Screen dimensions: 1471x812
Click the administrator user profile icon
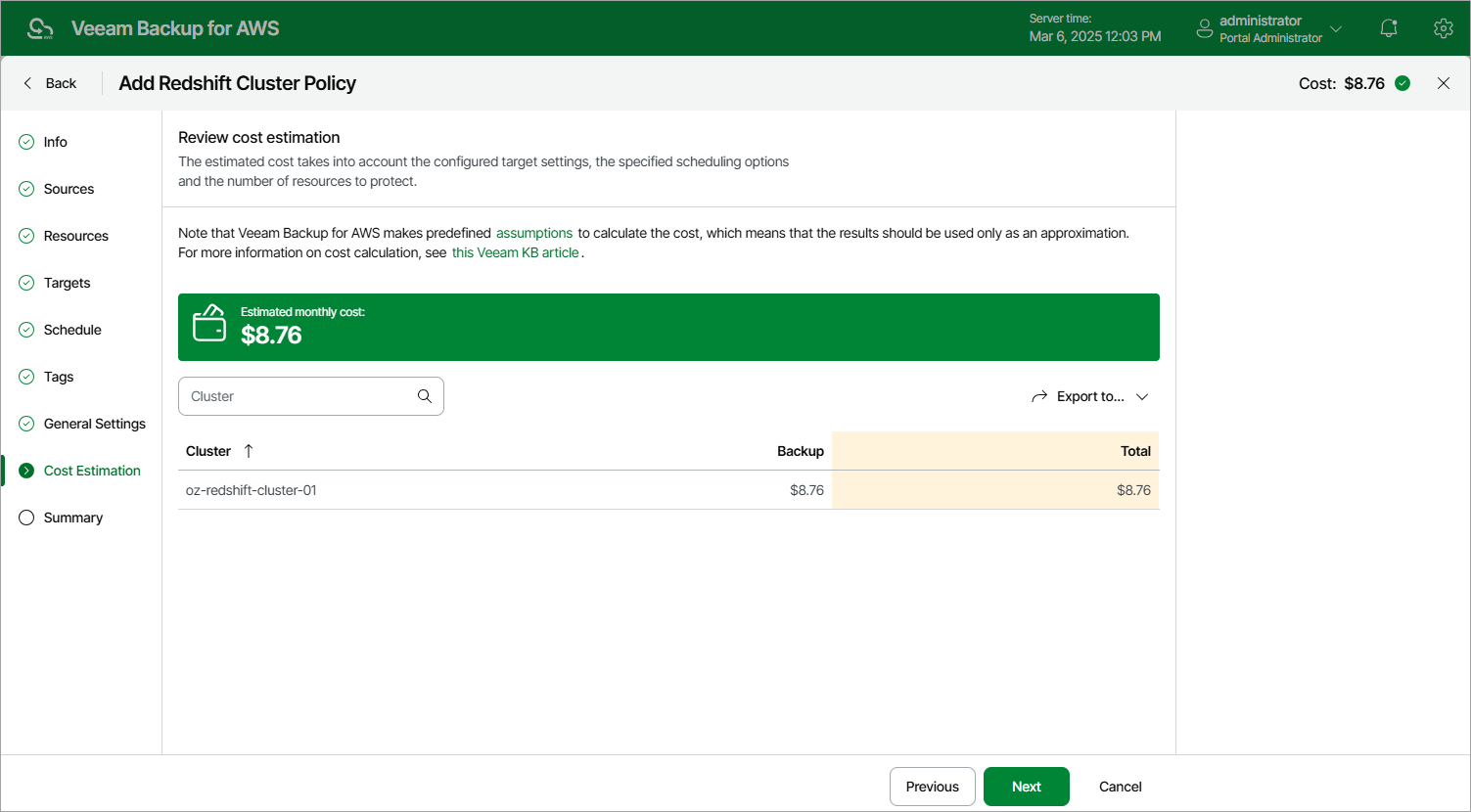click(x=1205, y=28)
